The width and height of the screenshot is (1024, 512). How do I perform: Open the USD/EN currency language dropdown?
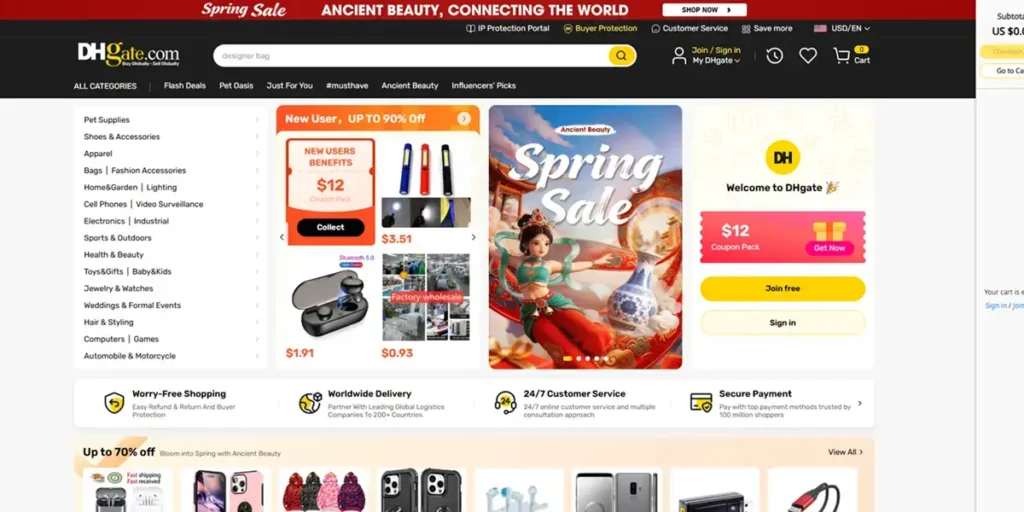click(x=842, y=28)
